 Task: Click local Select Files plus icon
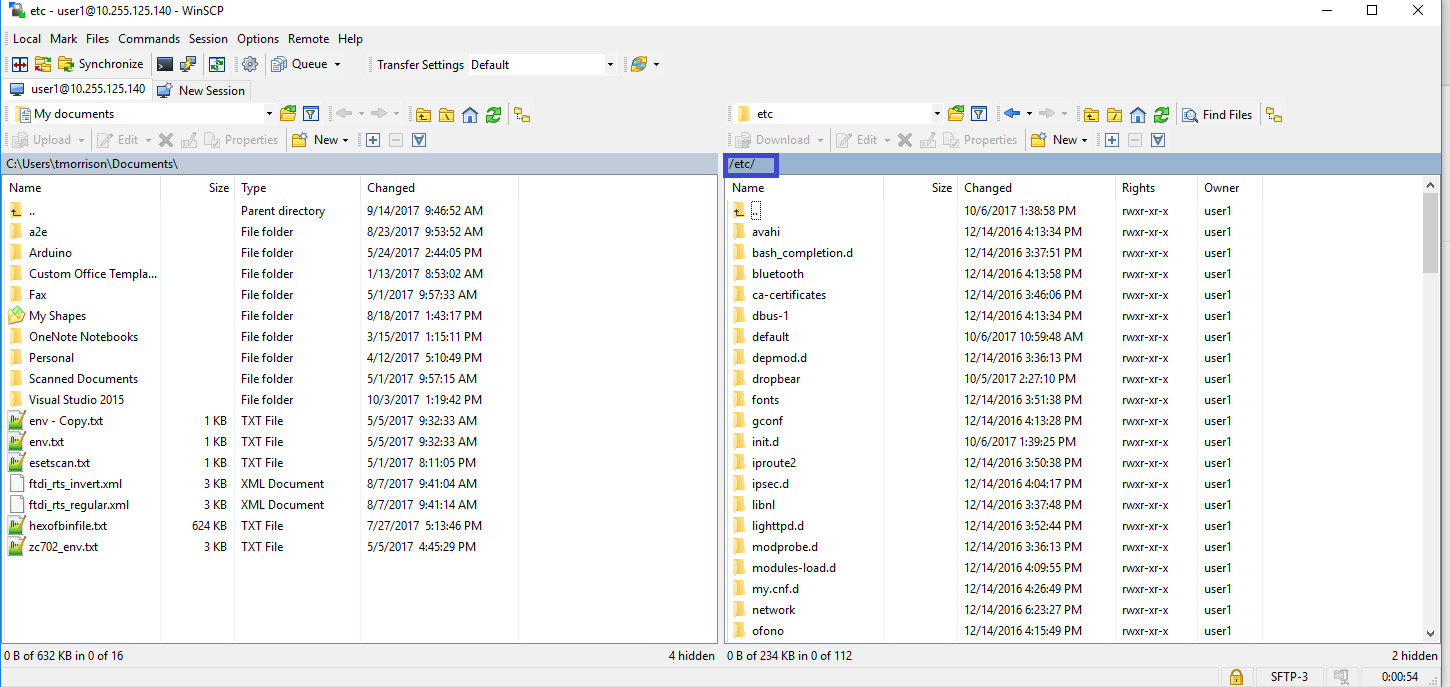coord(373,140)
